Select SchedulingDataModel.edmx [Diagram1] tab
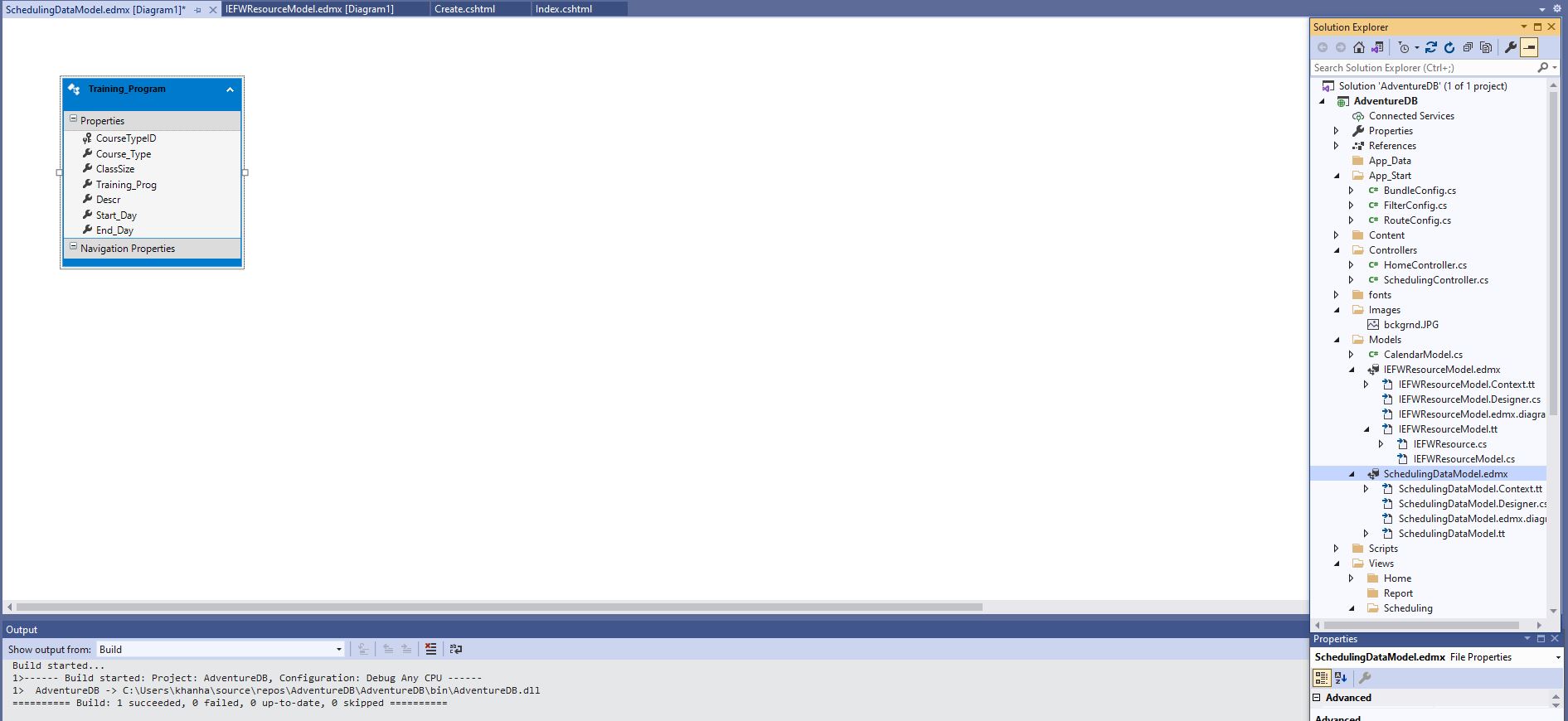The image size is (1568, 721). (95, 10)
